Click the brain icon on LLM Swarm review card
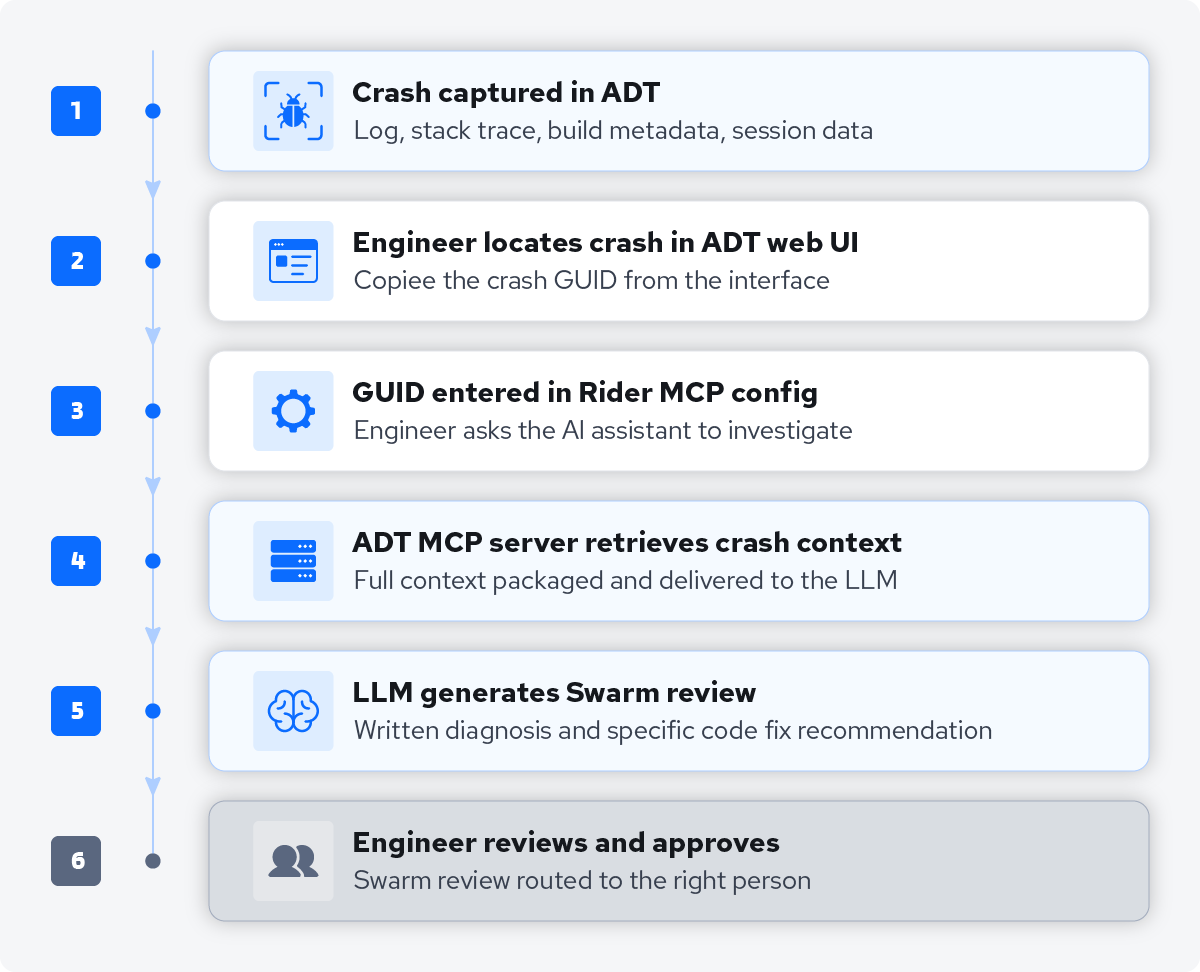The width and height of the screenshot is (1200, 972). [x=293, y=711]
